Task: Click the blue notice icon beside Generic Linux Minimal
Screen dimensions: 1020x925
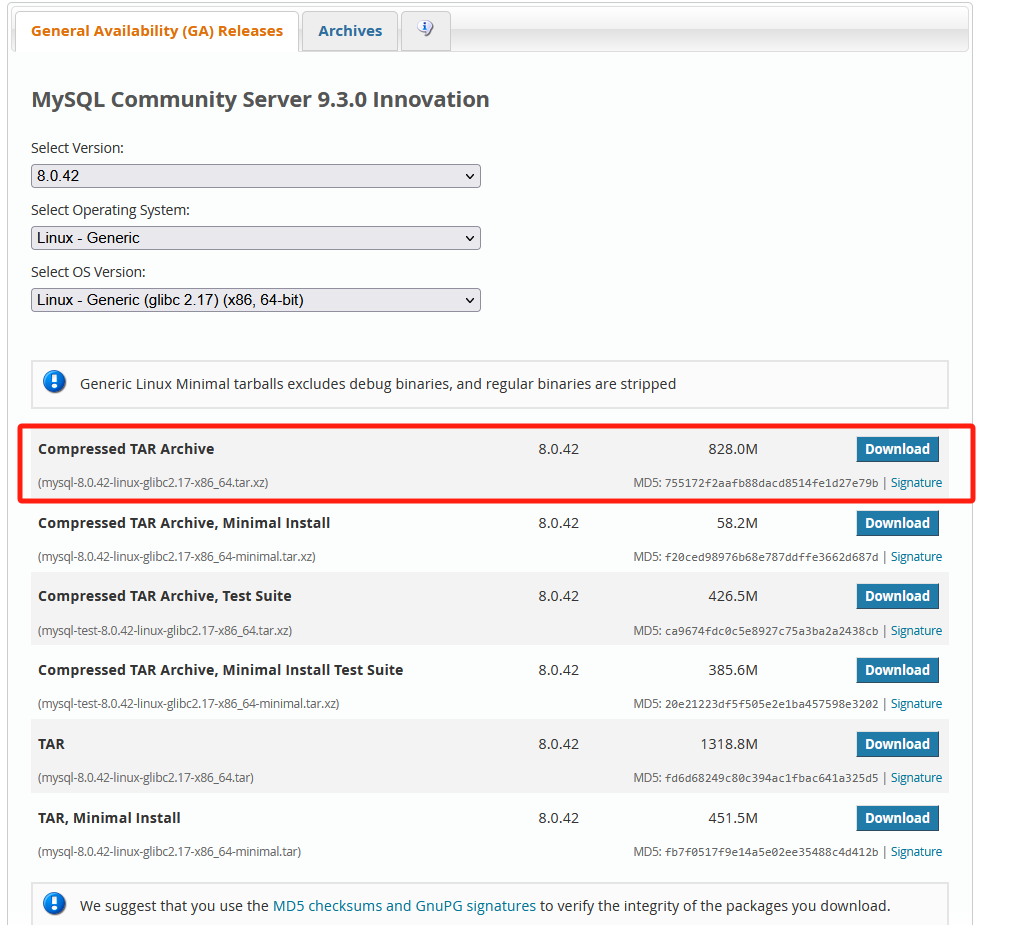Action: coord(55,382)
